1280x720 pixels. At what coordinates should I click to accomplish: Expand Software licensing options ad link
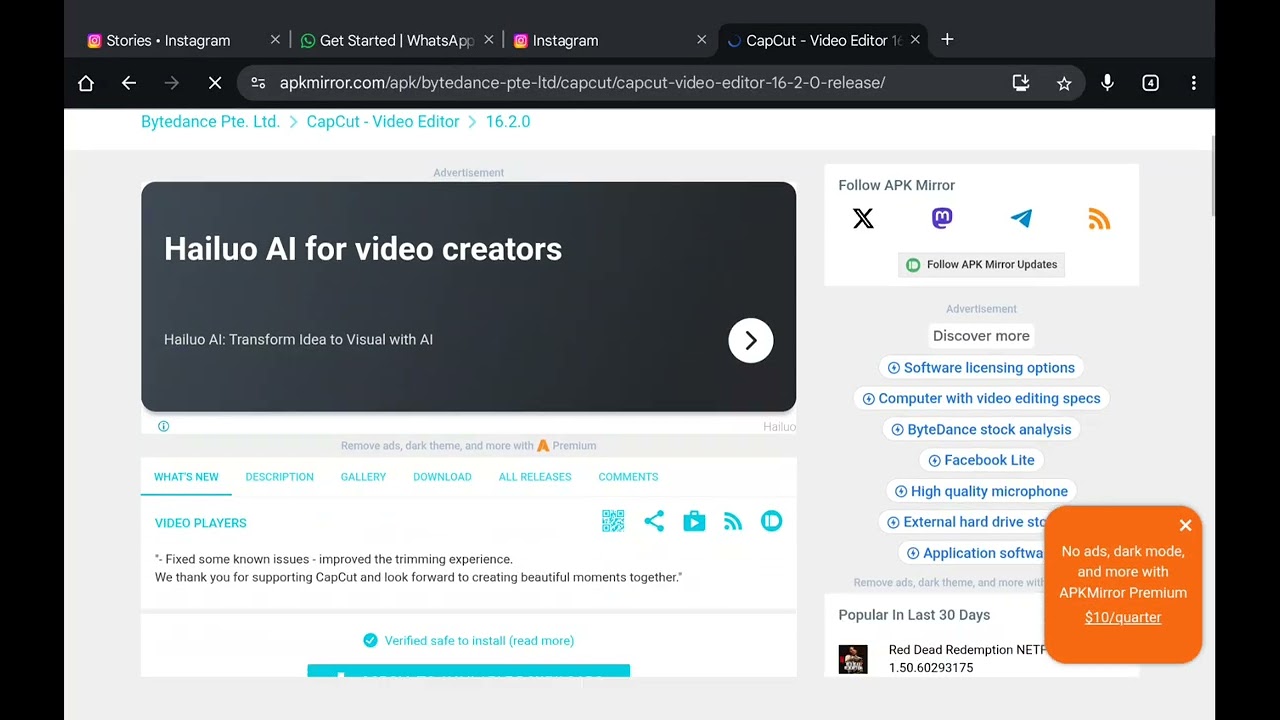click(x=981, y=368)
